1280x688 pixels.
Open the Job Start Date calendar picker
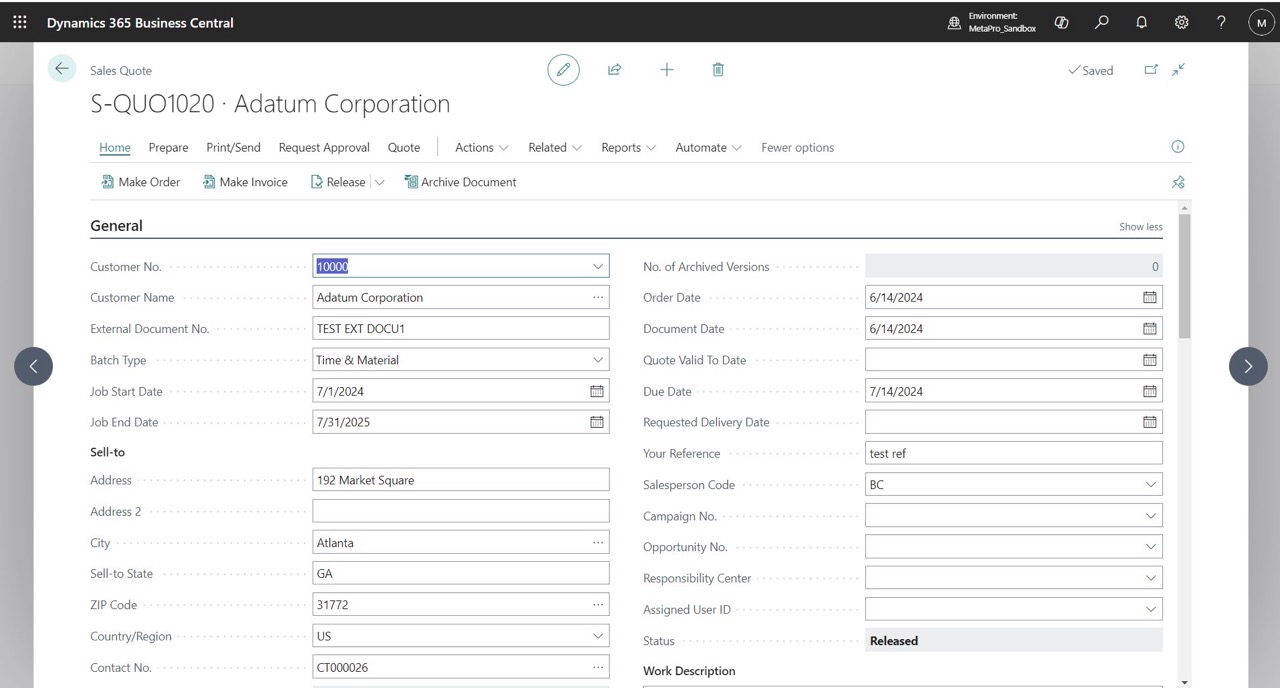597,391
